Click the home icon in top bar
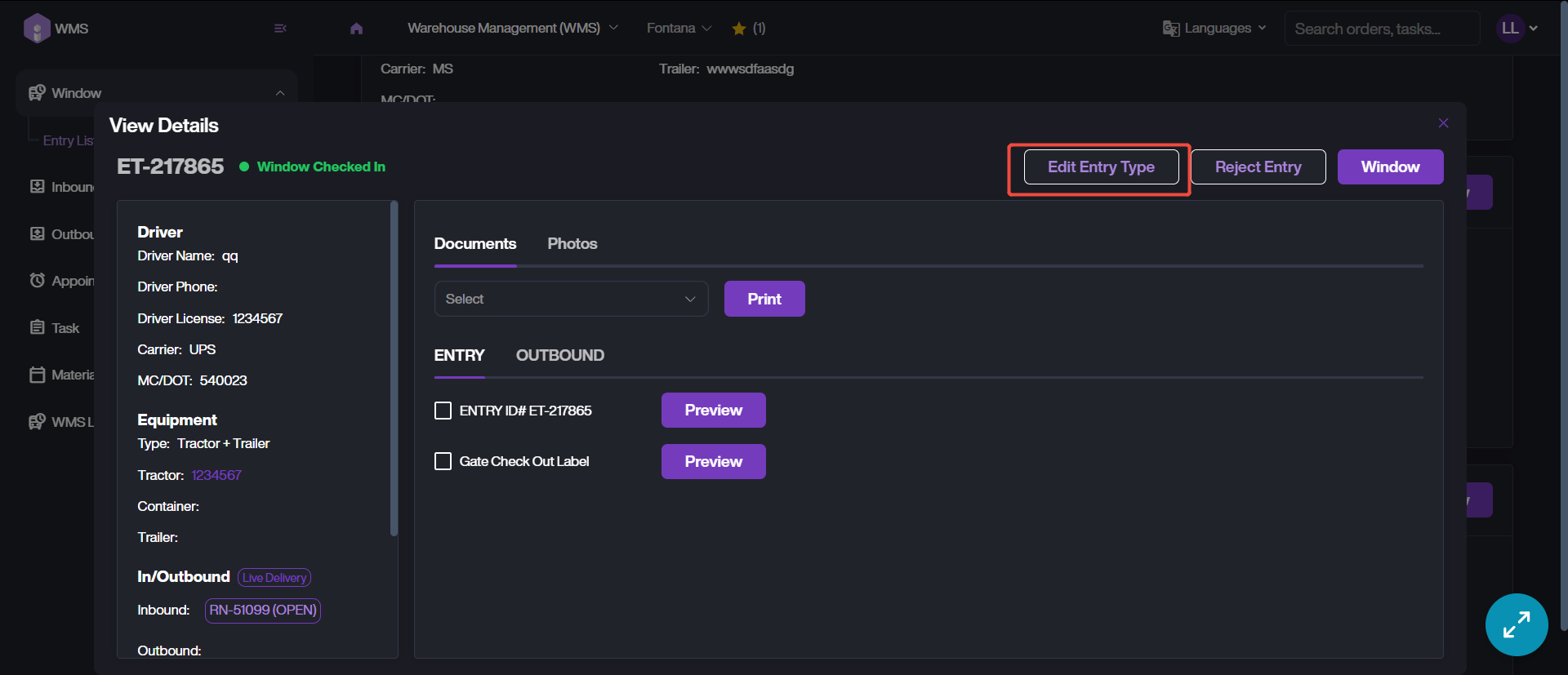The image size is (1568, 675). coord(356,29)
